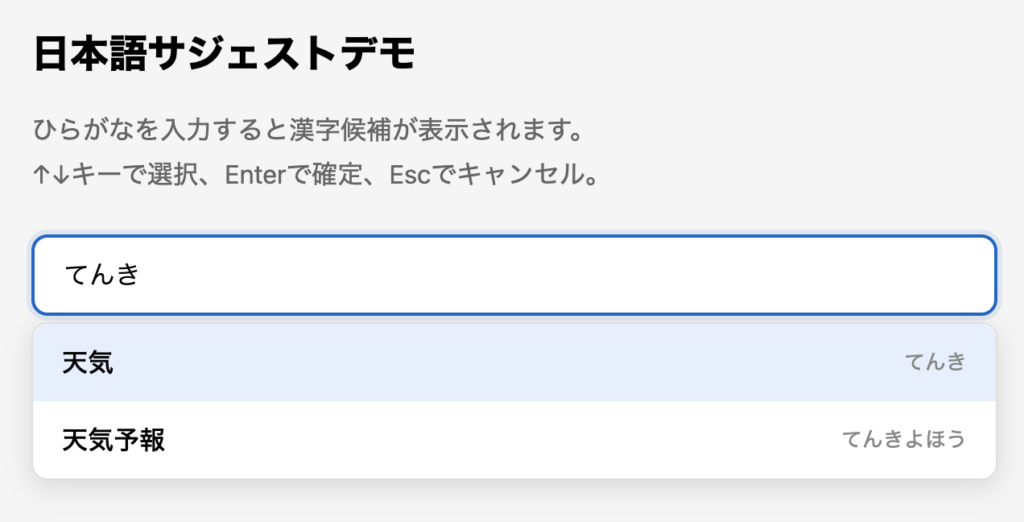The height and width of the screenshot is (522, 1024).
Task: Click the 天気 kanji text in the dropdown
Action: coord(88,362)
